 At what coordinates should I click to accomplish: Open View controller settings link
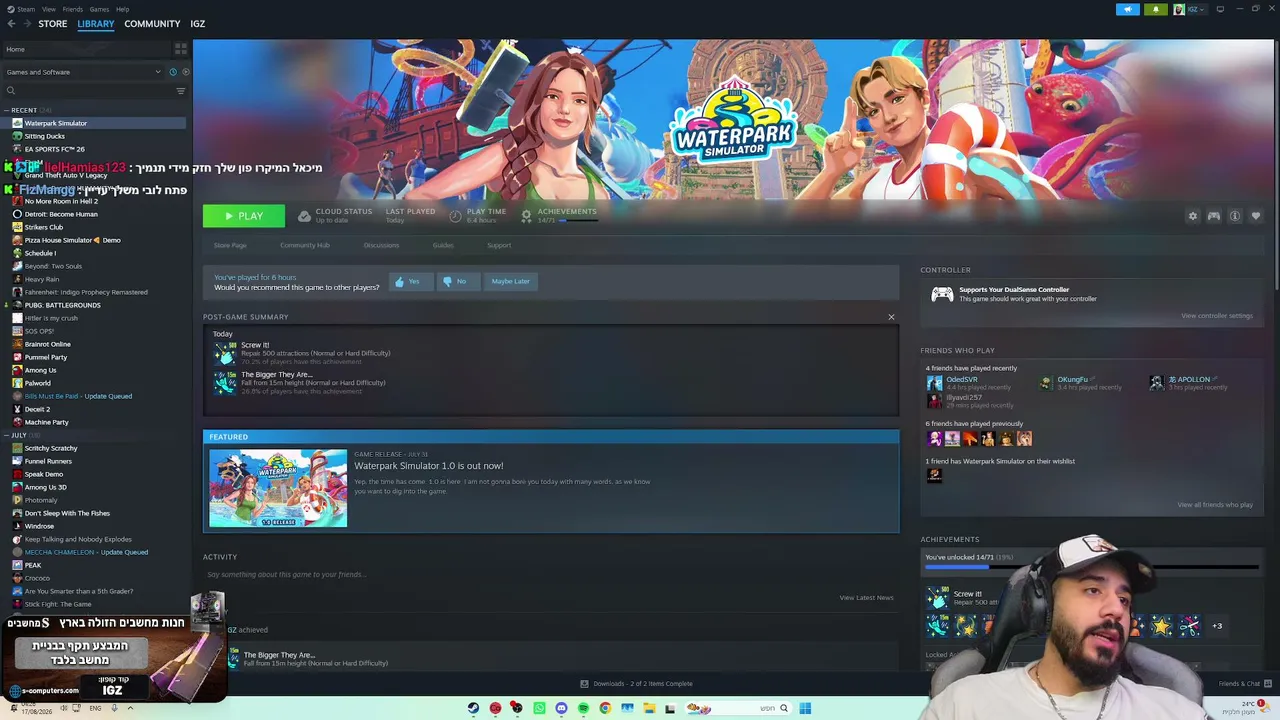point(1217,316)
